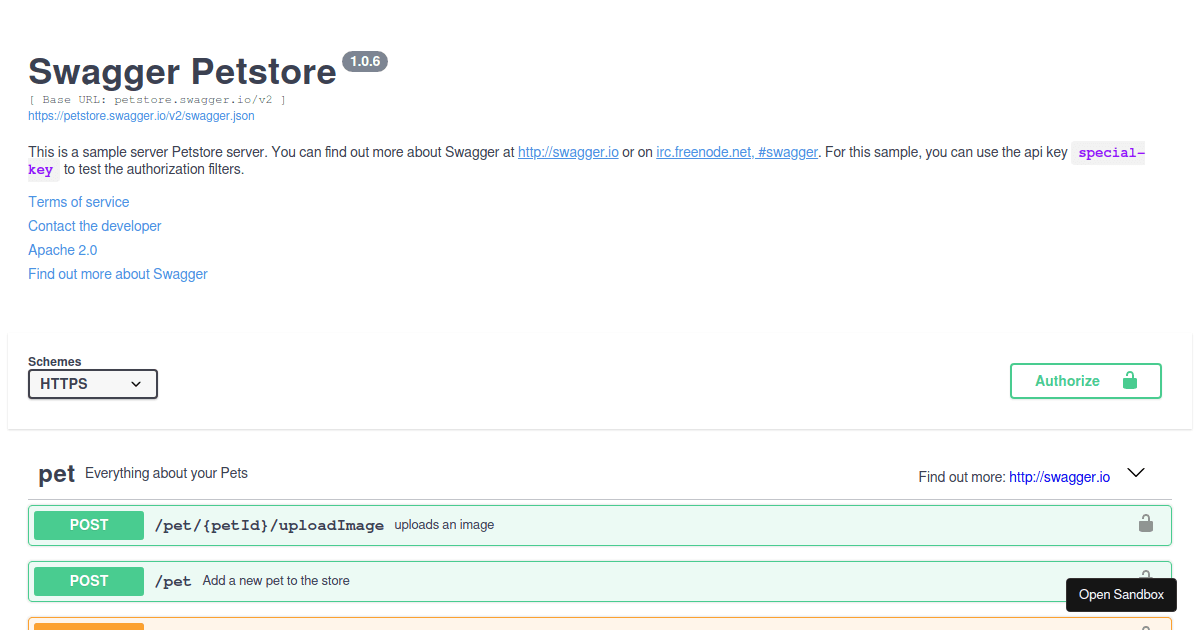Click the Open Sandbox button
The height and width of the screenshot is (630, 1200).
[x=1121, y=594]
